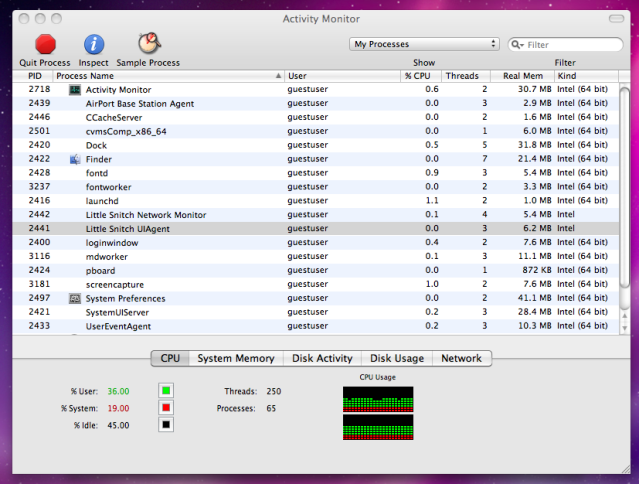Open the Inspect info icon
The width and height of the screenshot is (639, 484).
coord(94,44)
